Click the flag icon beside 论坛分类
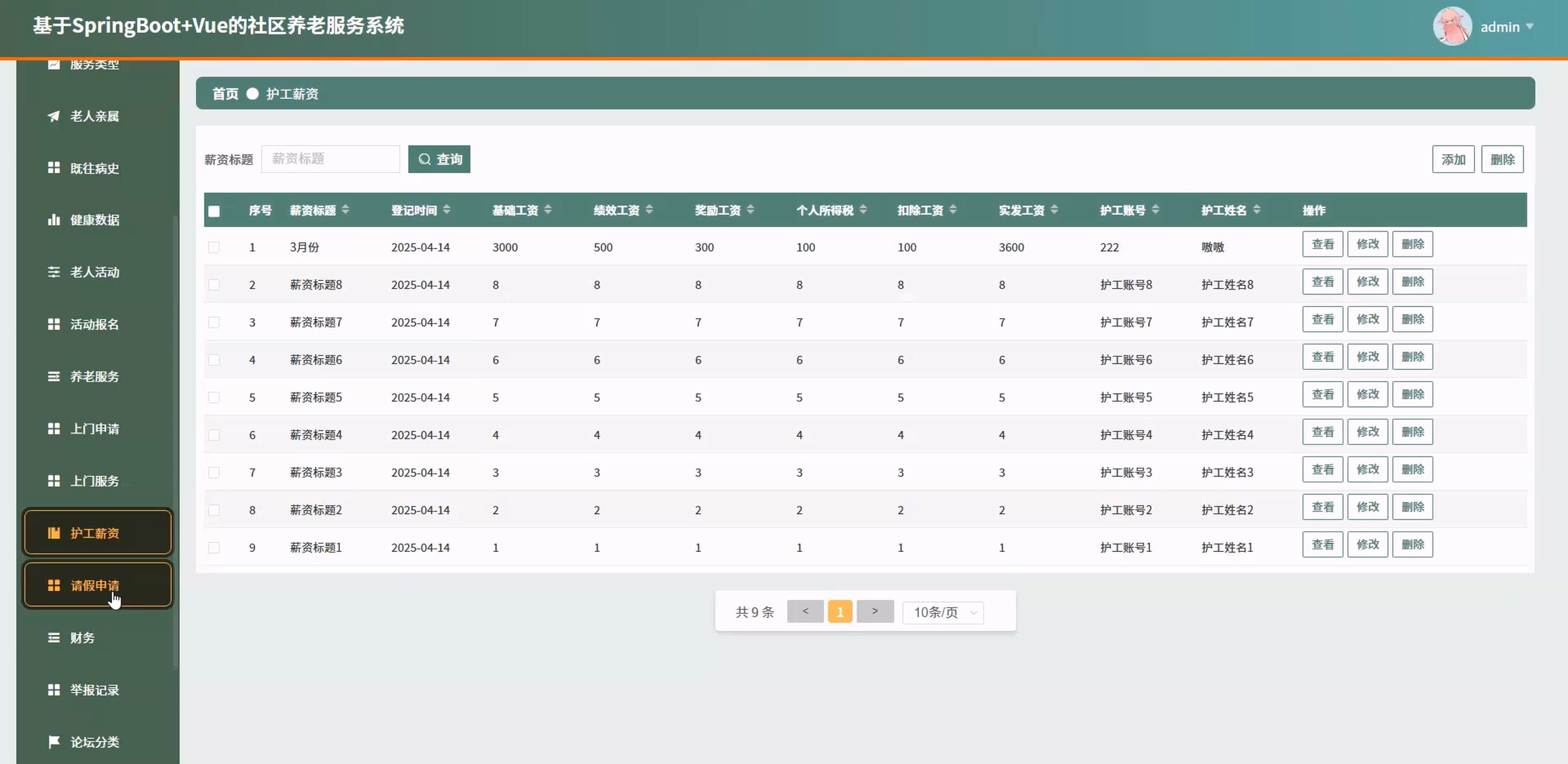 (54, 742)
